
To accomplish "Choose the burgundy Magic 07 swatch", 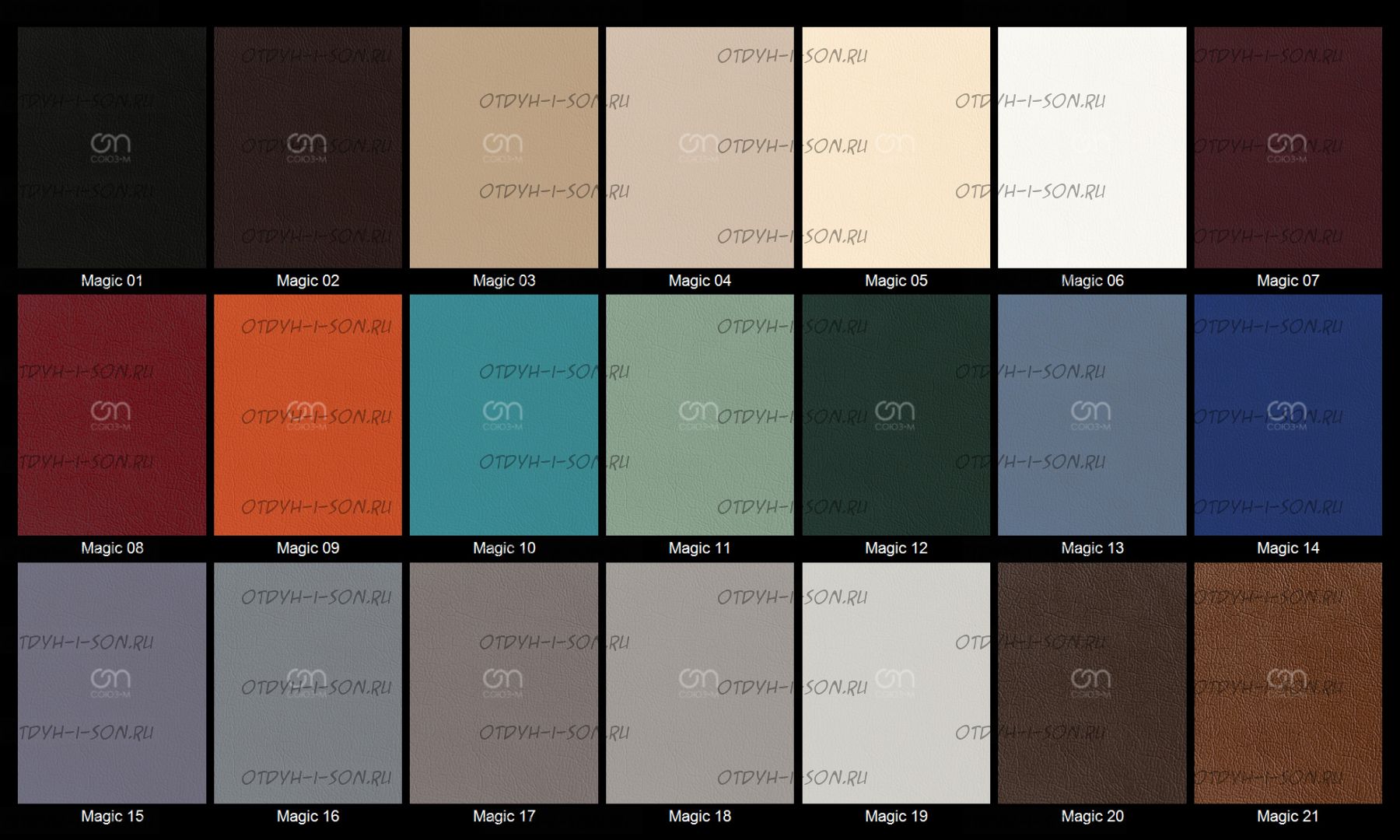I will click(x=1288, y=148).
